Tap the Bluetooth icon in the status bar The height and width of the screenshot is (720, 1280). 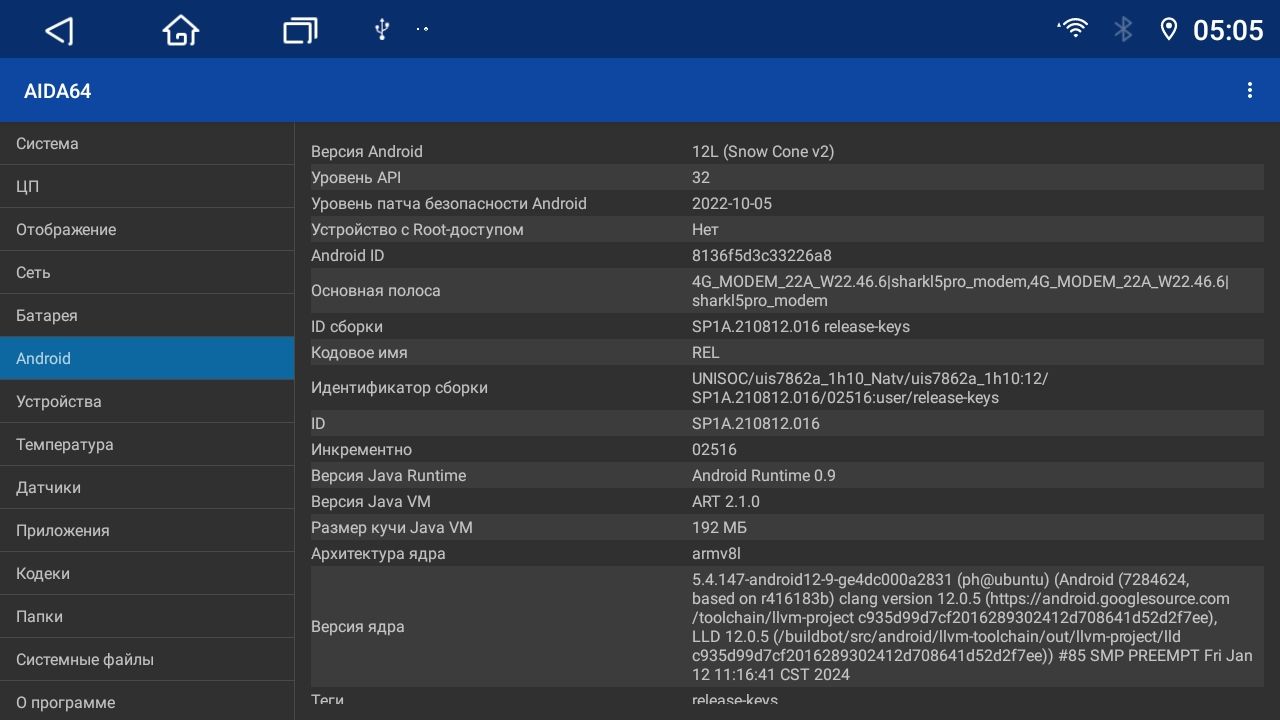click(1122, 29)
